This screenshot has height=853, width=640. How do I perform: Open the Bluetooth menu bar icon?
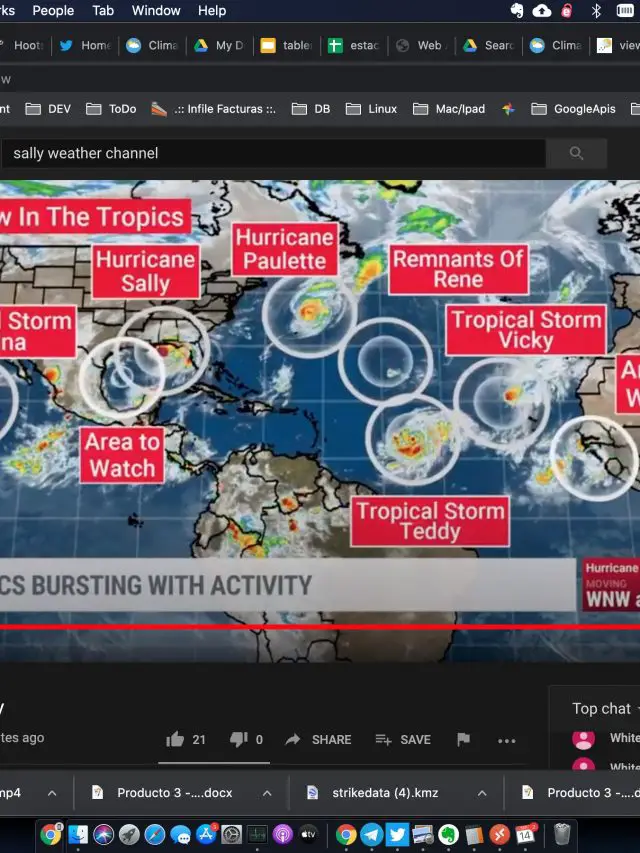pyautogui.click(x=596, y=10)
